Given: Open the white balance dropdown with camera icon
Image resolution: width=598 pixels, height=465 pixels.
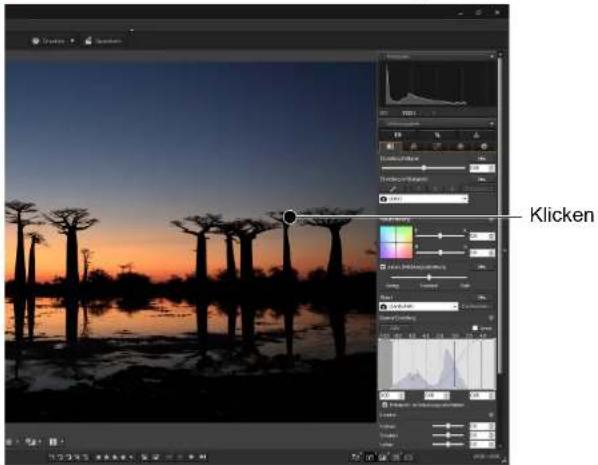Looking at the screenshot, I should point(423,199).
